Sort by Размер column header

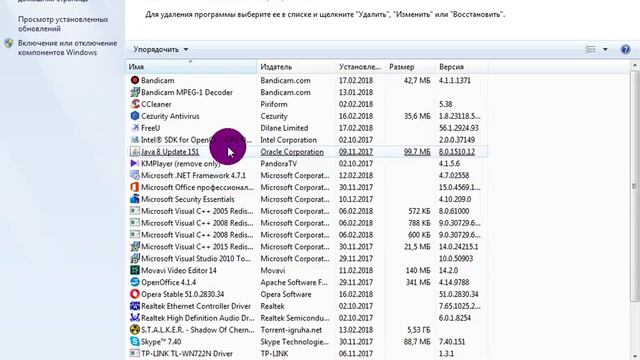point(410,67)
